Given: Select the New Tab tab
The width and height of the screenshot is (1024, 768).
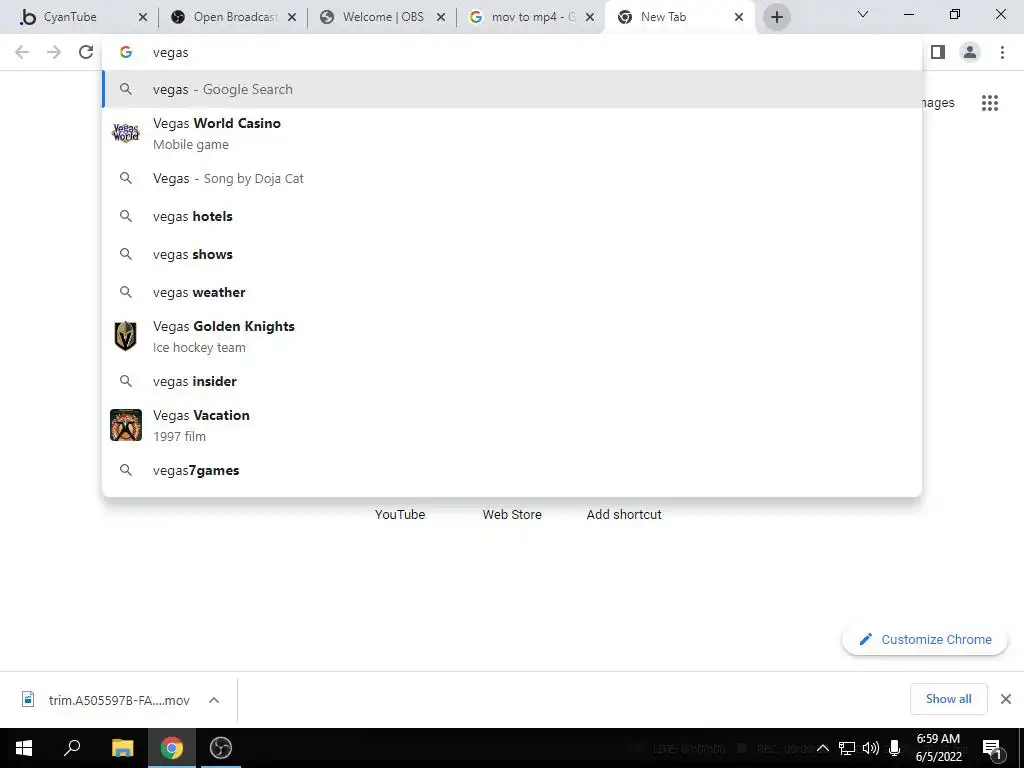Looking at the screenshot, I should click(x=679, y=17).
